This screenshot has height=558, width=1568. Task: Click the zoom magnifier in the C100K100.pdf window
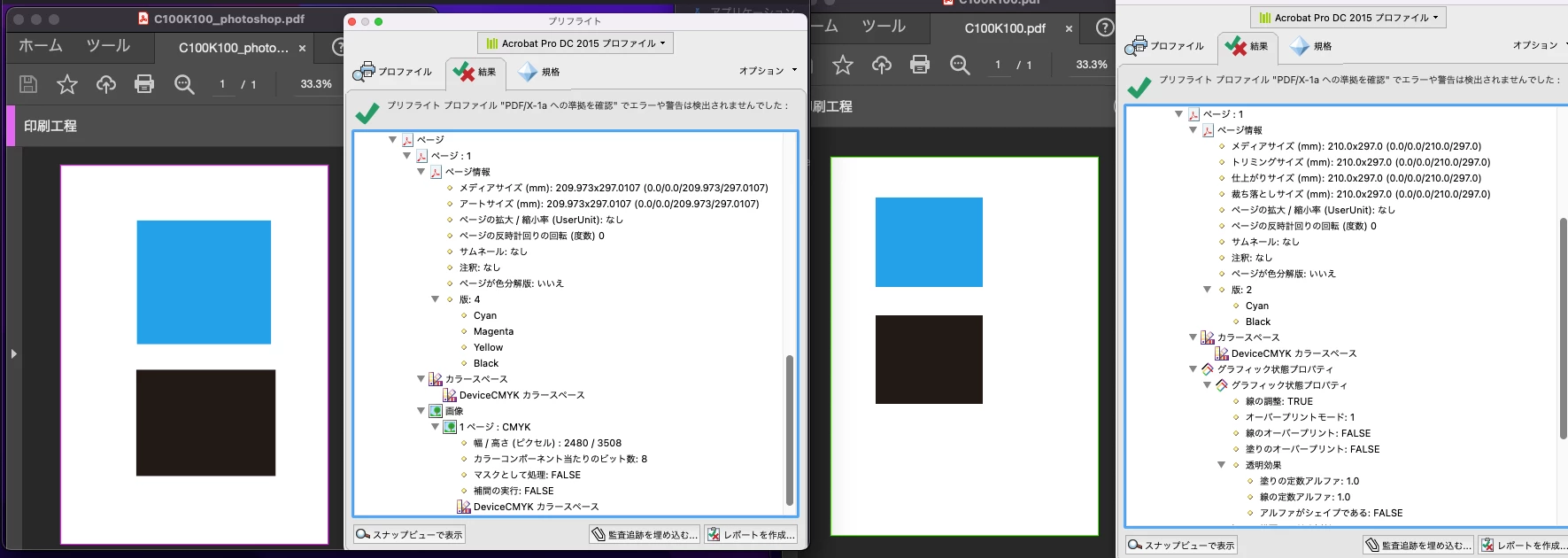click(960, 65)
